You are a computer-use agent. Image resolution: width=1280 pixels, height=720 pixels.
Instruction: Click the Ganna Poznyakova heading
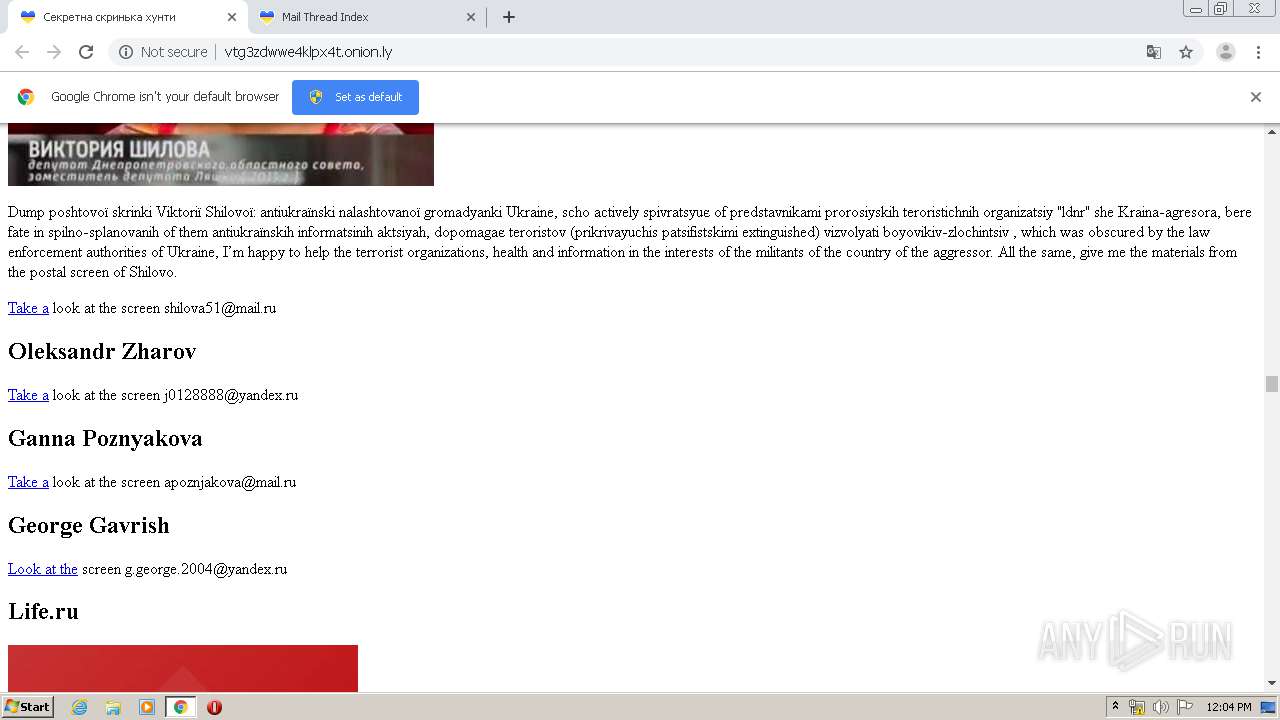(x=105, y=438)
